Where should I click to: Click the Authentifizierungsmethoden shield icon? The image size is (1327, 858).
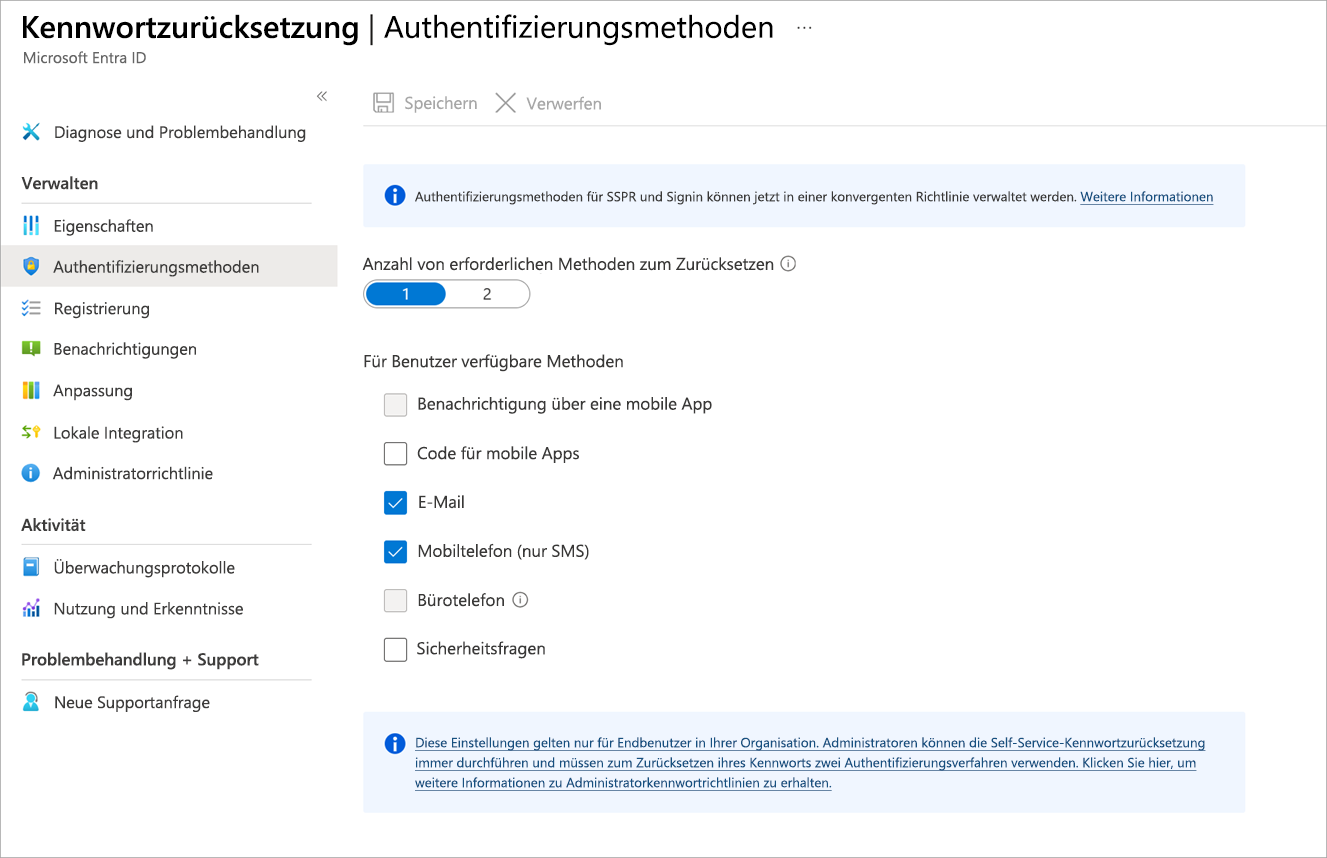click(31, 267)
